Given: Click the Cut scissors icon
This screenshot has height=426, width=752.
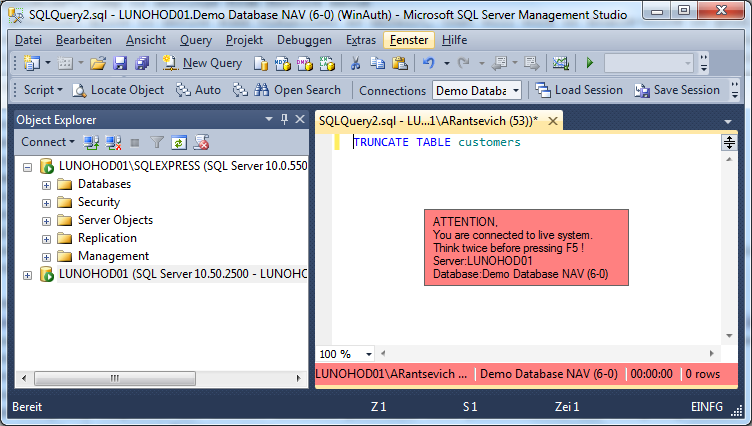Looking at the screenshot, I should point(355,63).
